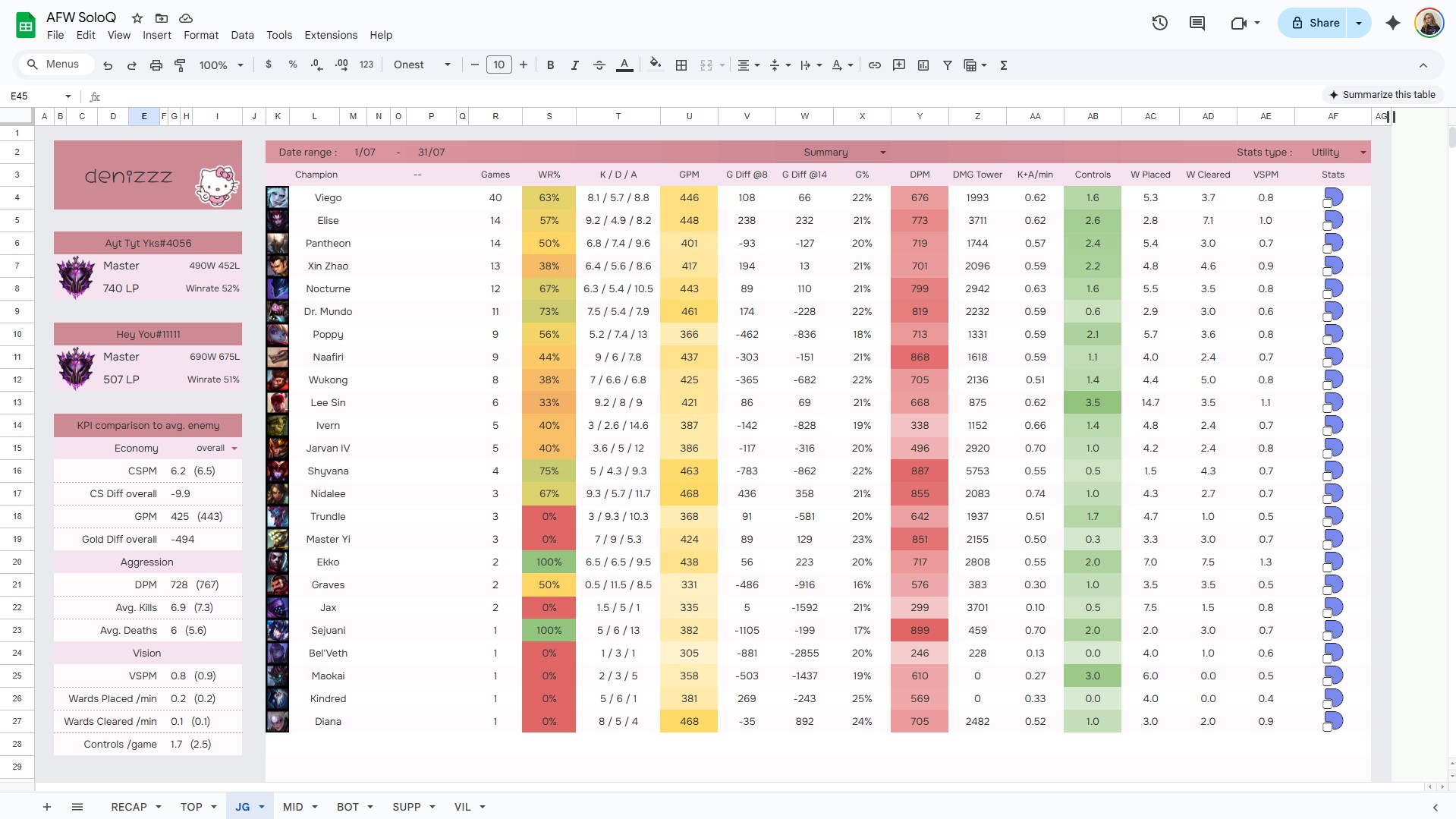Open version history clock icon
Image resolution: width=1456 pixels, height=819 pixels.
(x=1159, y=23)
